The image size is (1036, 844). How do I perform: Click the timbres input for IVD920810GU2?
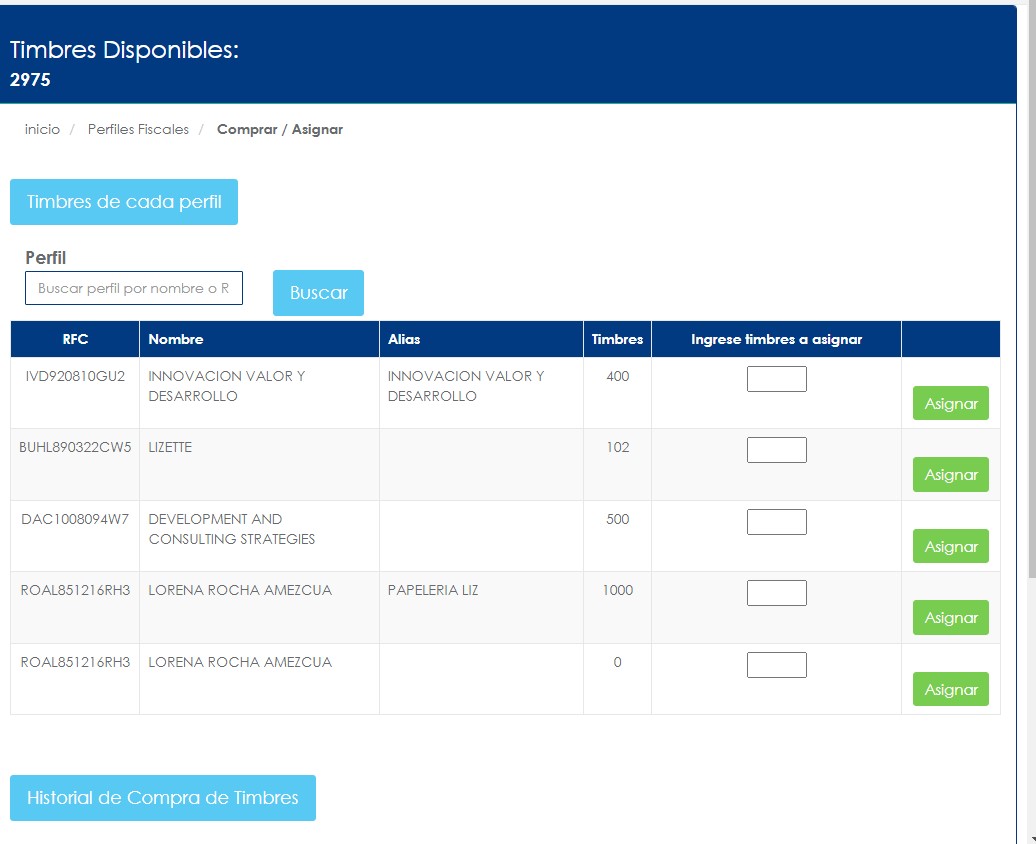[776, 379]
